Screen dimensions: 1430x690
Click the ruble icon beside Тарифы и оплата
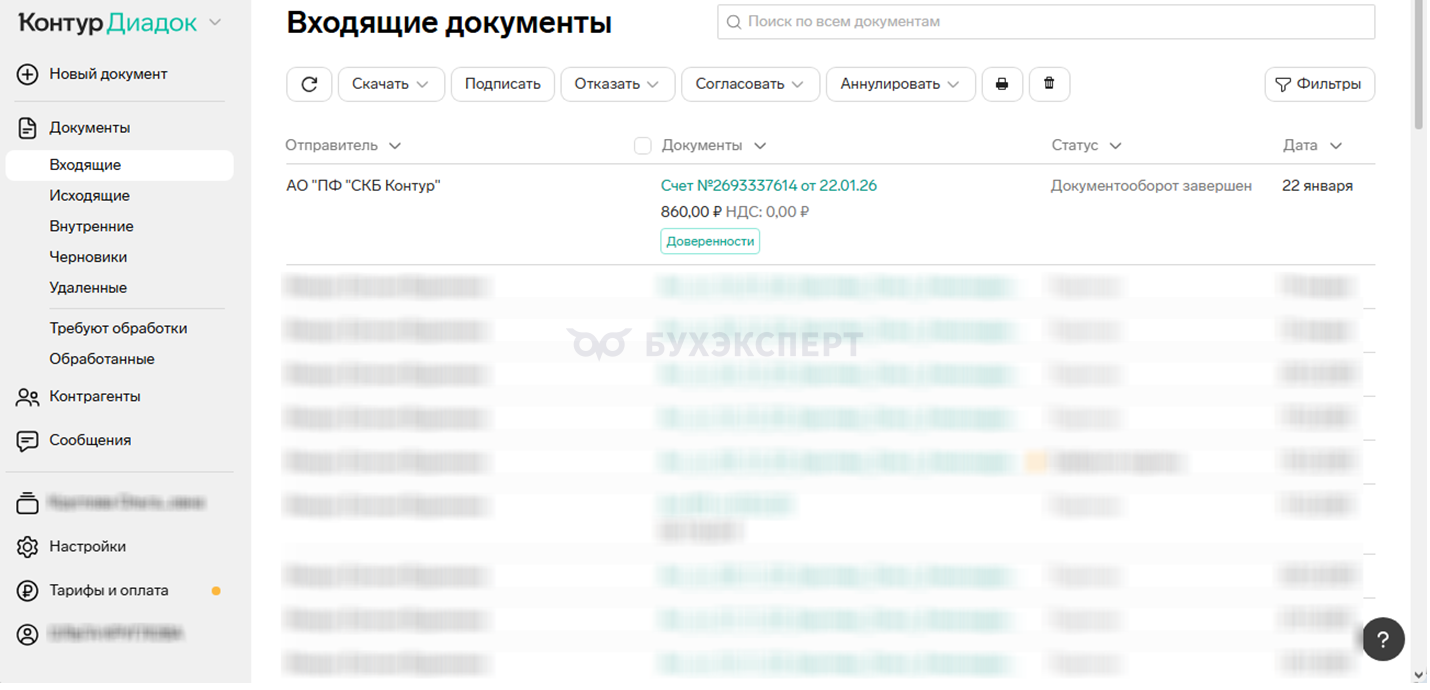tap(28, 591)
